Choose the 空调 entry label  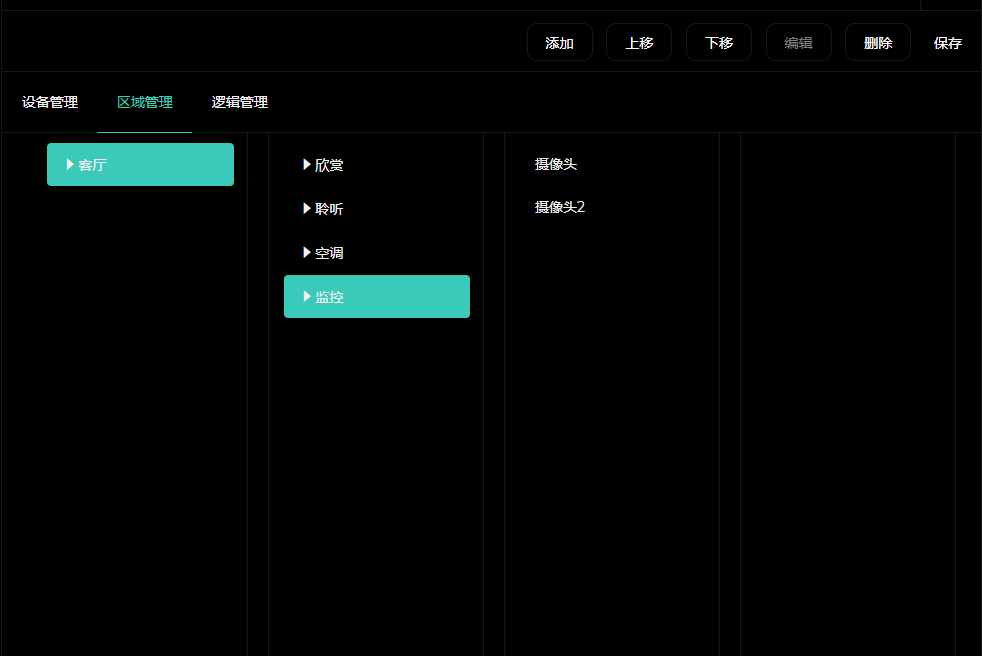(x=329, y=253)
